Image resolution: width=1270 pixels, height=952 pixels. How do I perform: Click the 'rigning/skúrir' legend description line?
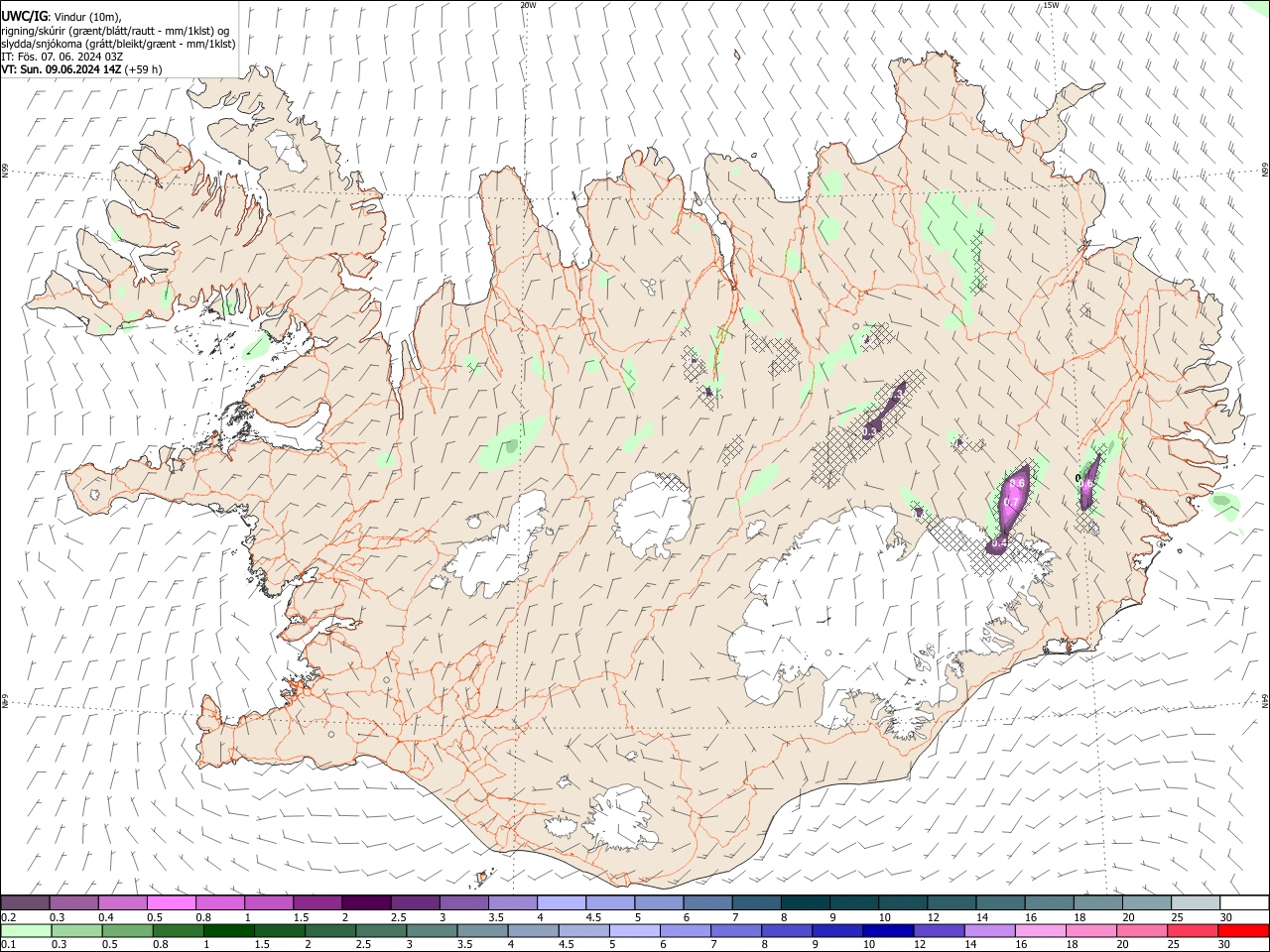(x=115, y=31)
